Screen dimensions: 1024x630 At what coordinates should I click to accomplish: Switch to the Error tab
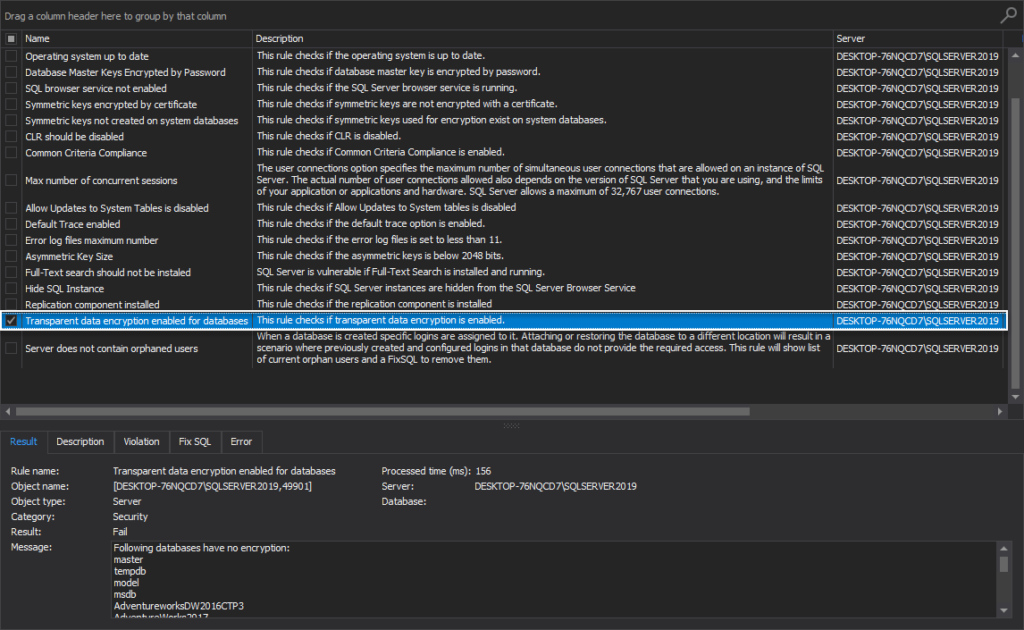[x=241, y=441]
